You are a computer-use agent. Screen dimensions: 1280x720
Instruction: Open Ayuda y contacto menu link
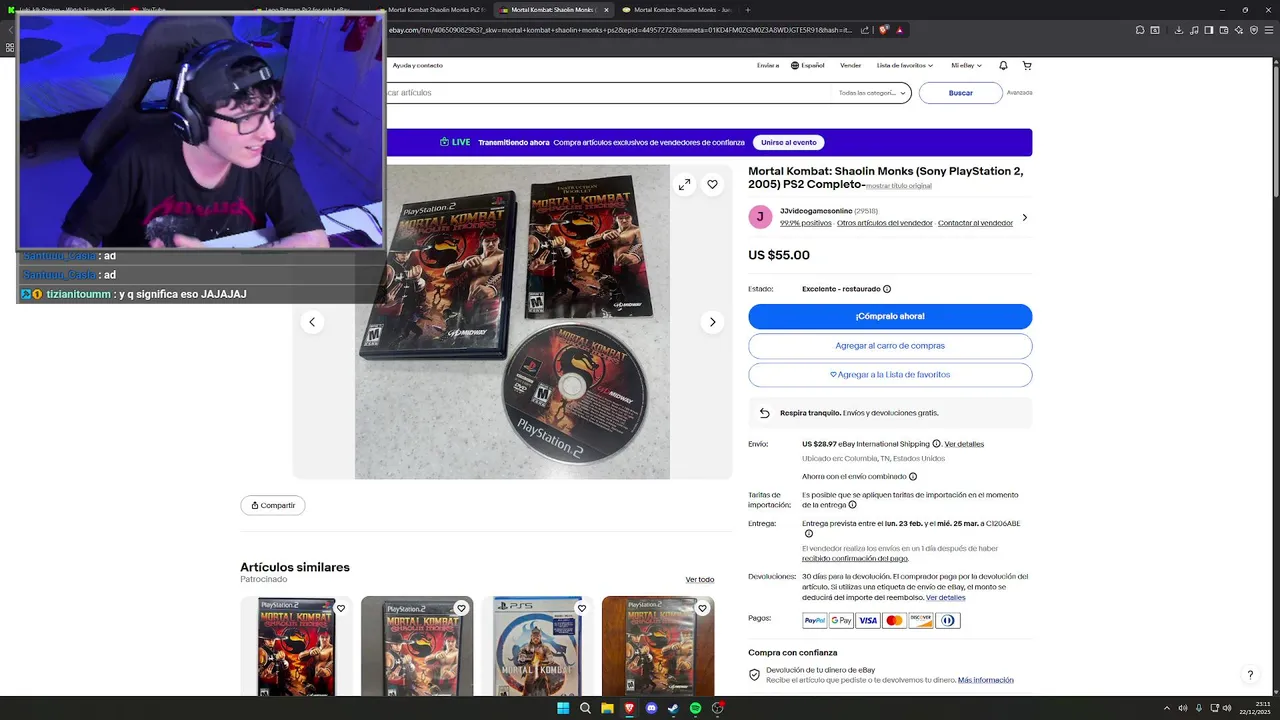pyautogui.click(x=418, y=65)
